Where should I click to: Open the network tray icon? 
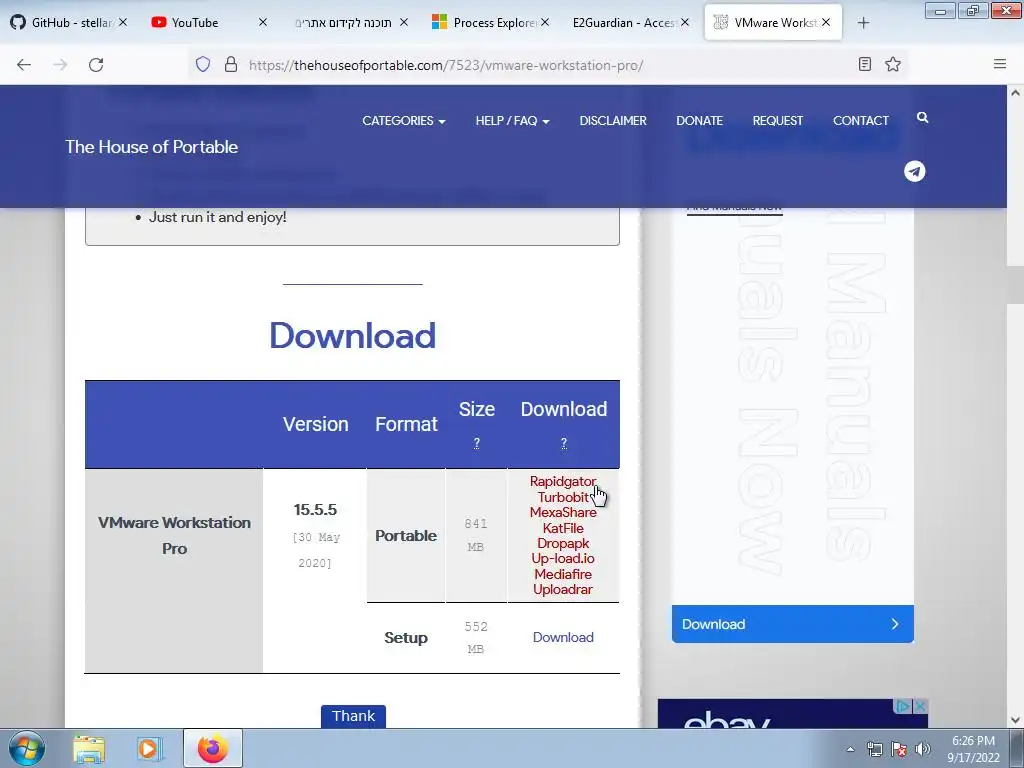(874, 749)
